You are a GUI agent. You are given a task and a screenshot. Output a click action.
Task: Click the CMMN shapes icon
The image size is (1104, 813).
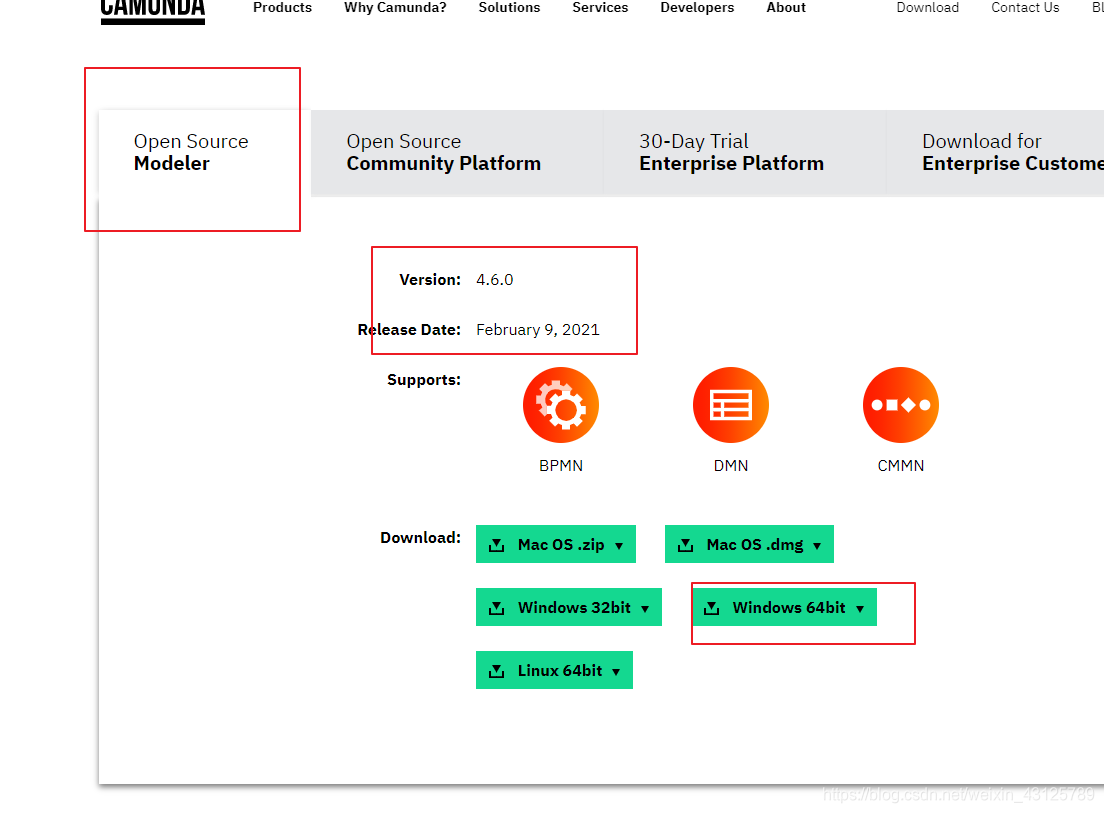click(901, 405)
